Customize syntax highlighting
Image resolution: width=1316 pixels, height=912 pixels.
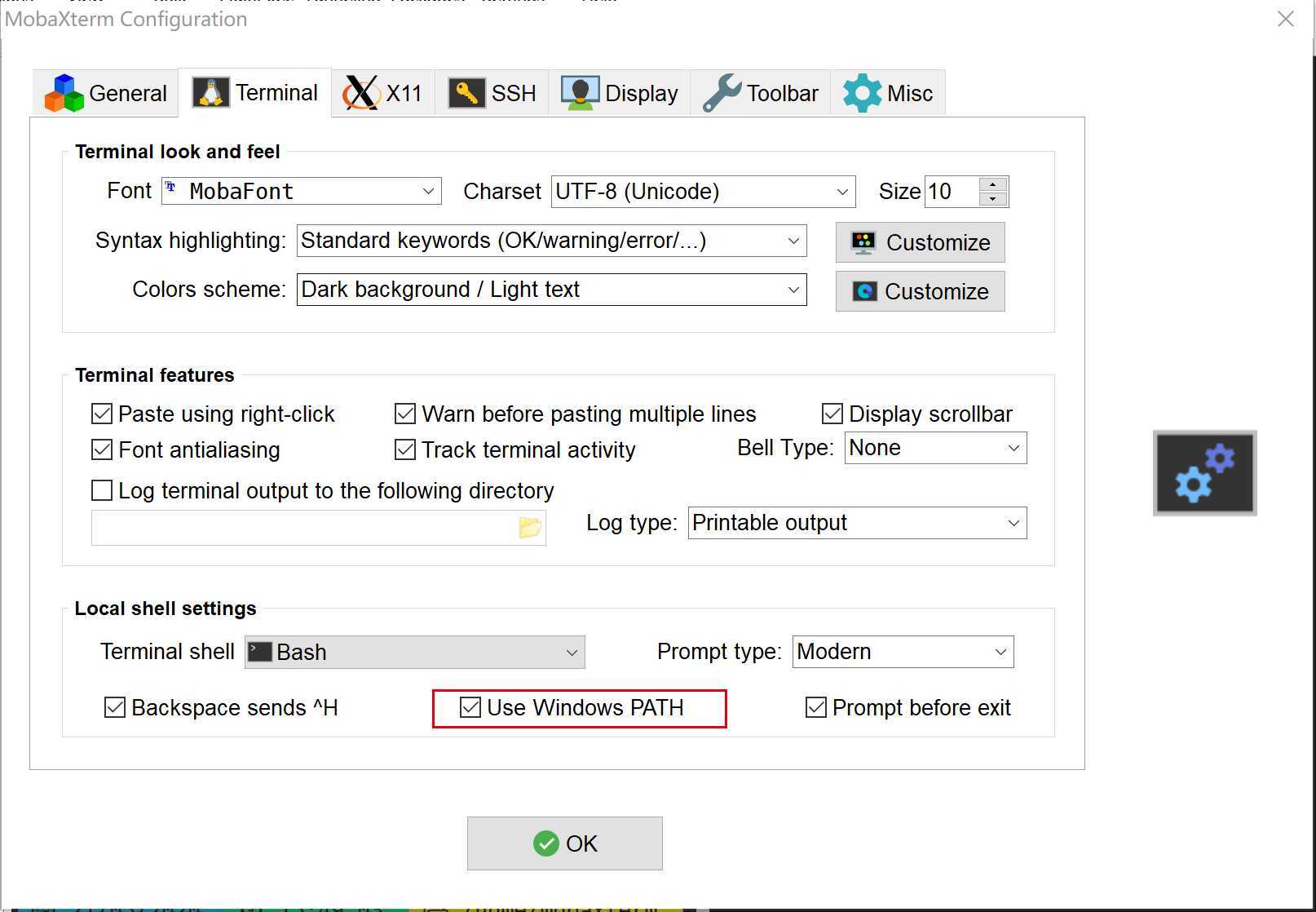point(921,242)
